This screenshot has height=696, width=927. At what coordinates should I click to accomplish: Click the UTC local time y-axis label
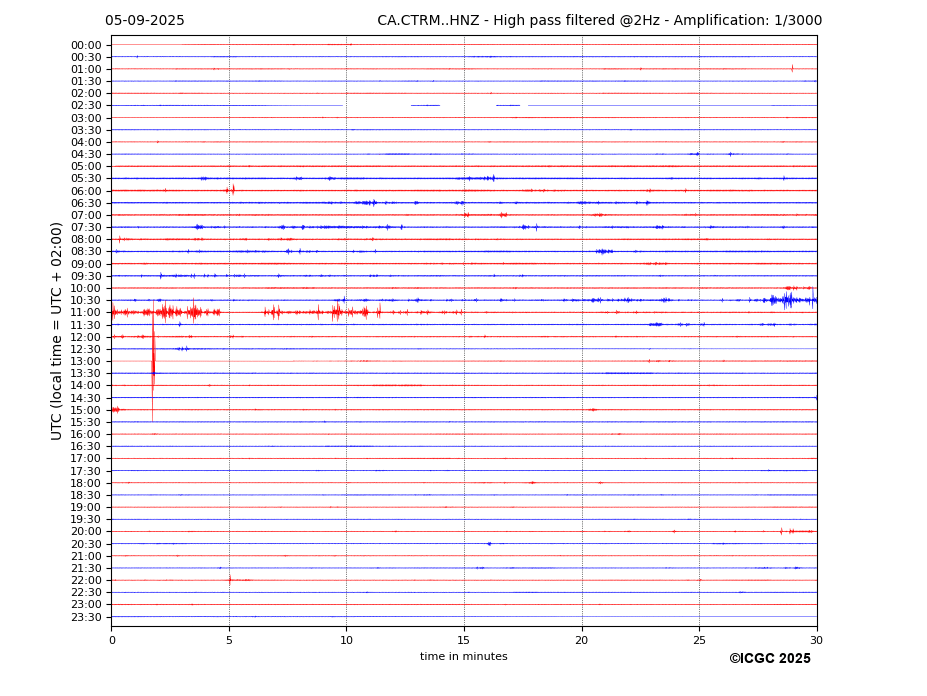click(x=56, y=331)
